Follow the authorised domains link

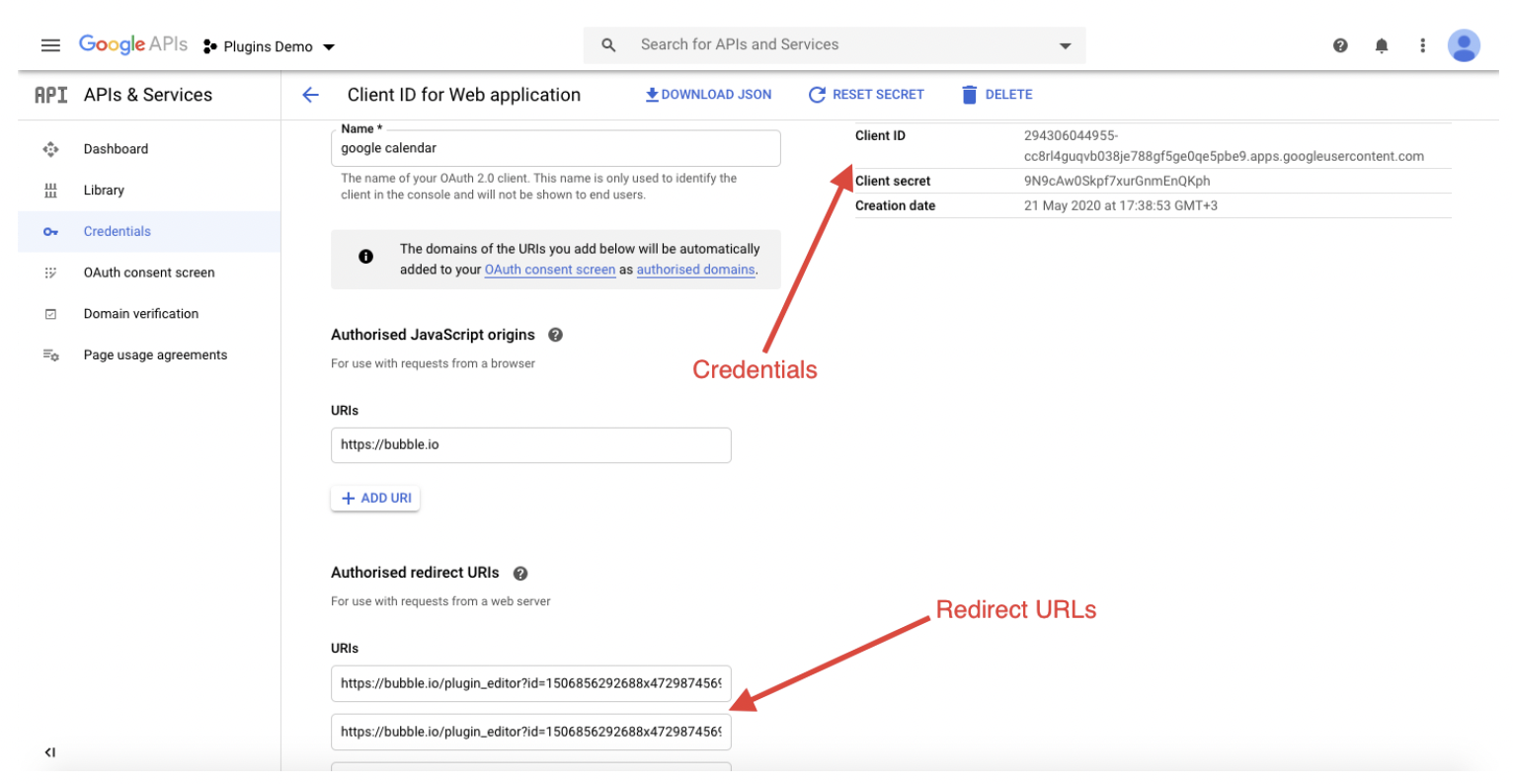click(x=695, y=270)
